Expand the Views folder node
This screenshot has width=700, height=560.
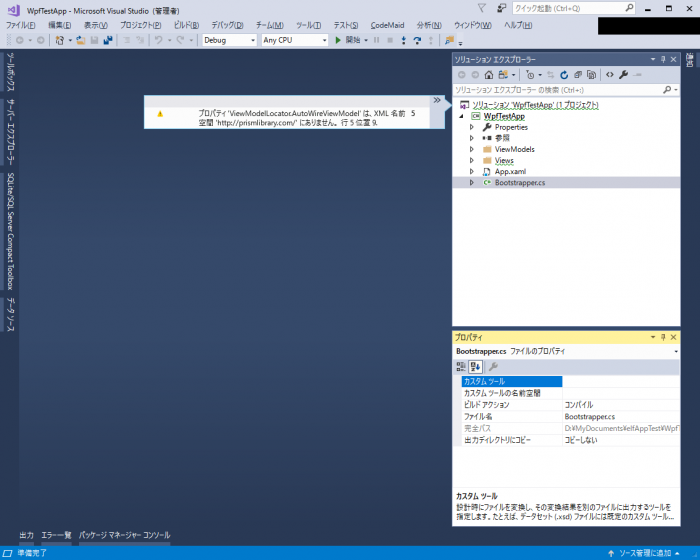(x=471, y=160)
